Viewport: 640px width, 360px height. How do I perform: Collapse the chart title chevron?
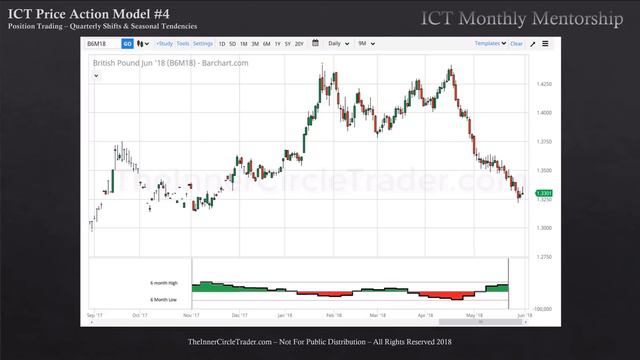[96, 76]
